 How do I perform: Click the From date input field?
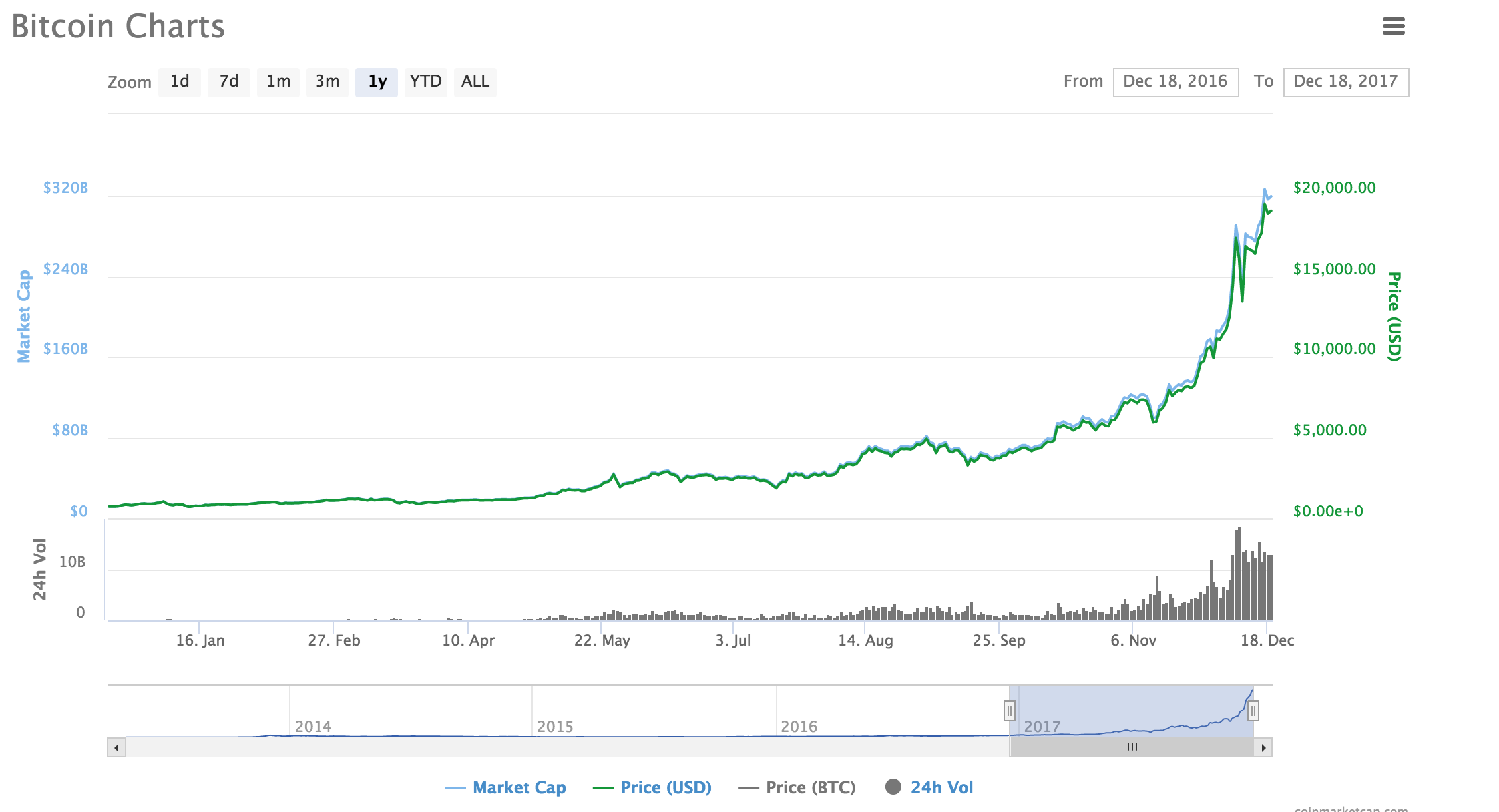click(x=1176, y=82)
